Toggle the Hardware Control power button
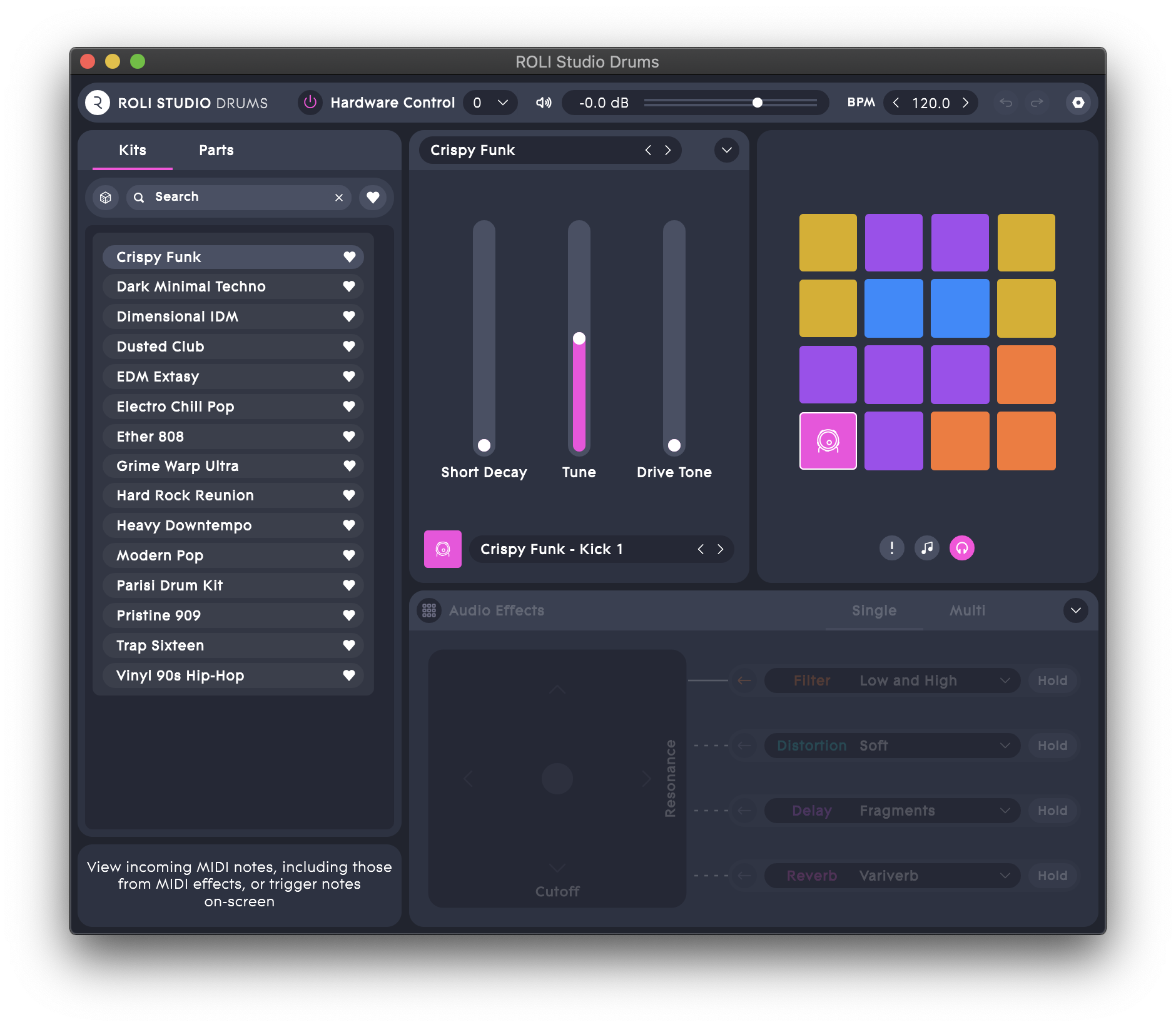The height and width of the screenshot is (1027, 1176). (310, 103)
